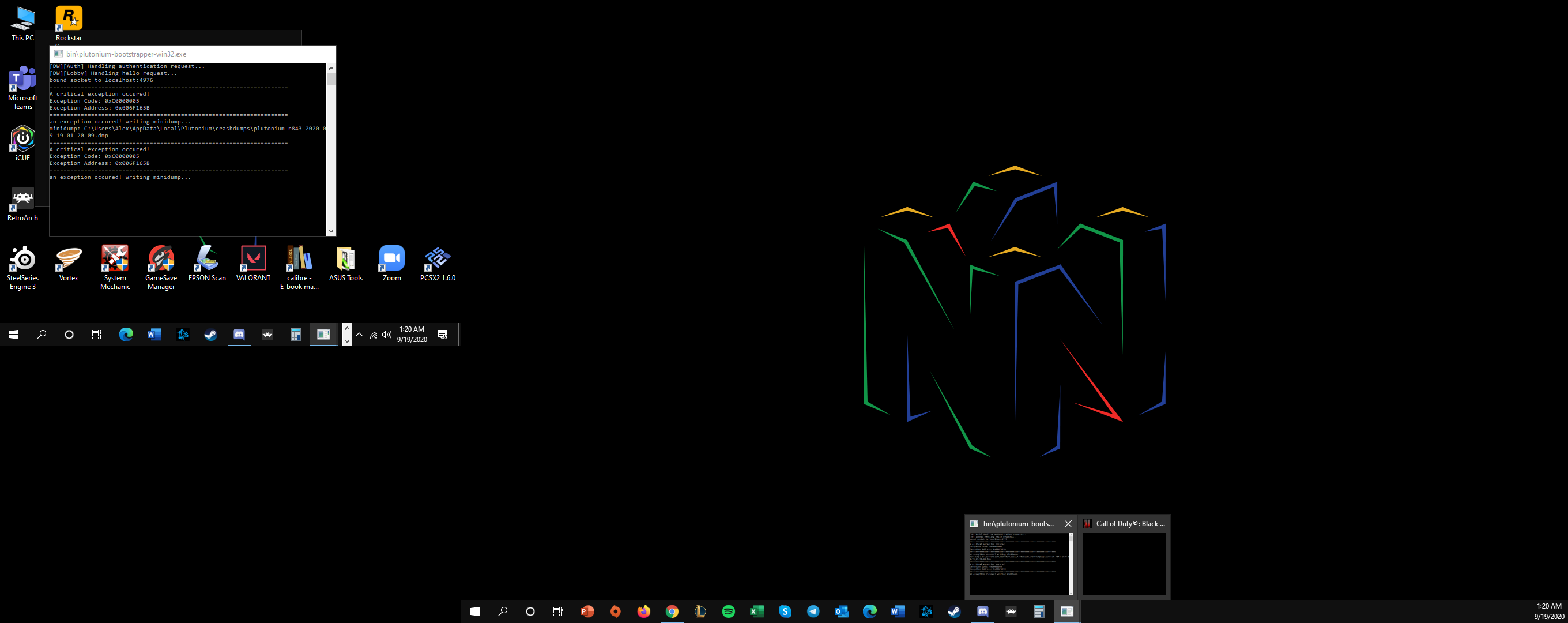Open Skype from the taskbar
Image resolution: width=1568 pixels, height=623 pixels.
(785, 611)
